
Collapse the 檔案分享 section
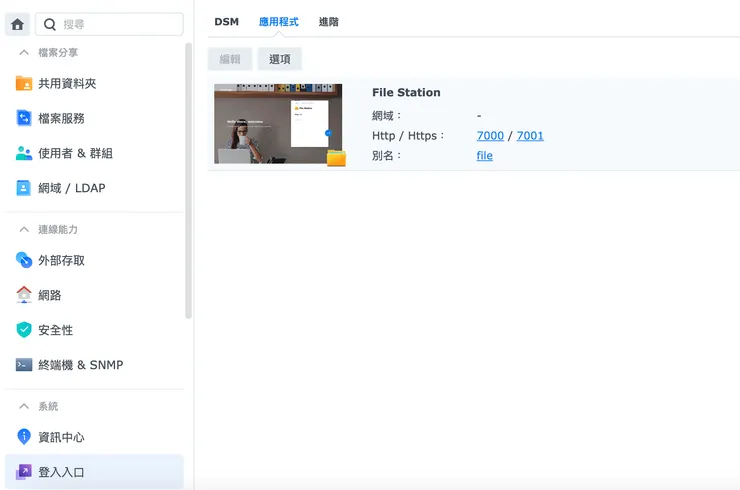click(24, 52)
